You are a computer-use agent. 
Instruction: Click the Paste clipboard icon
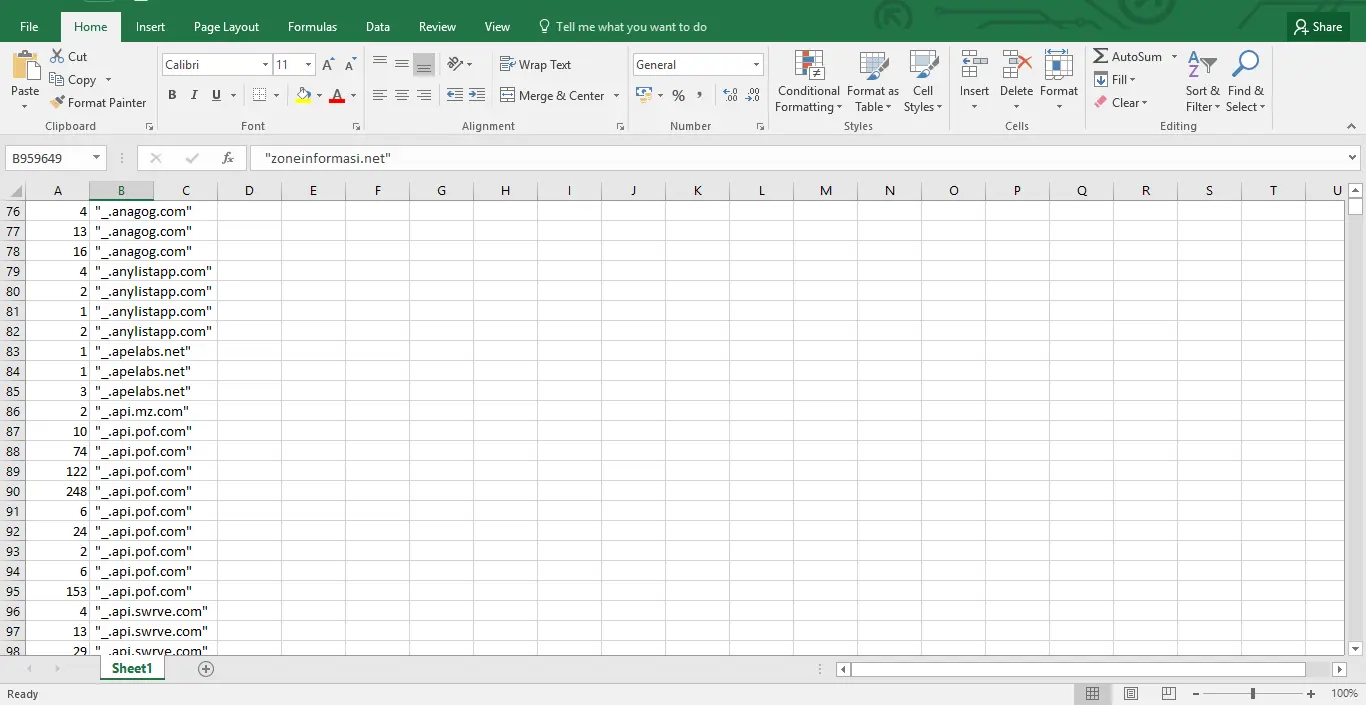[x=25, y=66]
